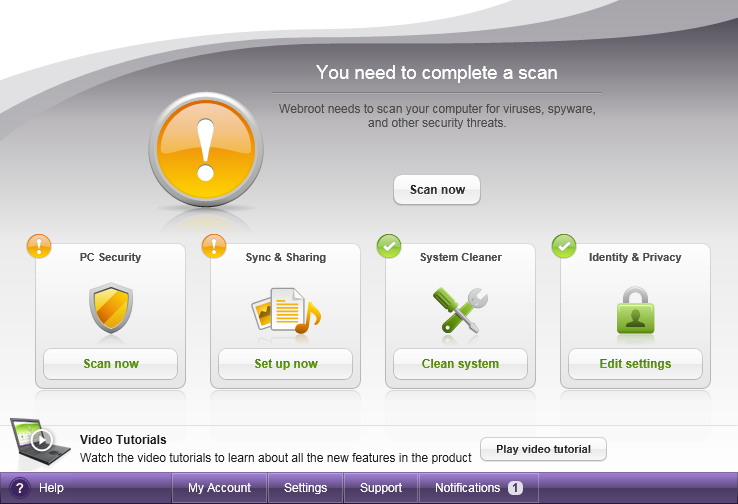Click the purple Help question mark icon
Image resolution: width=738 pixels, height=504 pixels.
tap(19, 488)
